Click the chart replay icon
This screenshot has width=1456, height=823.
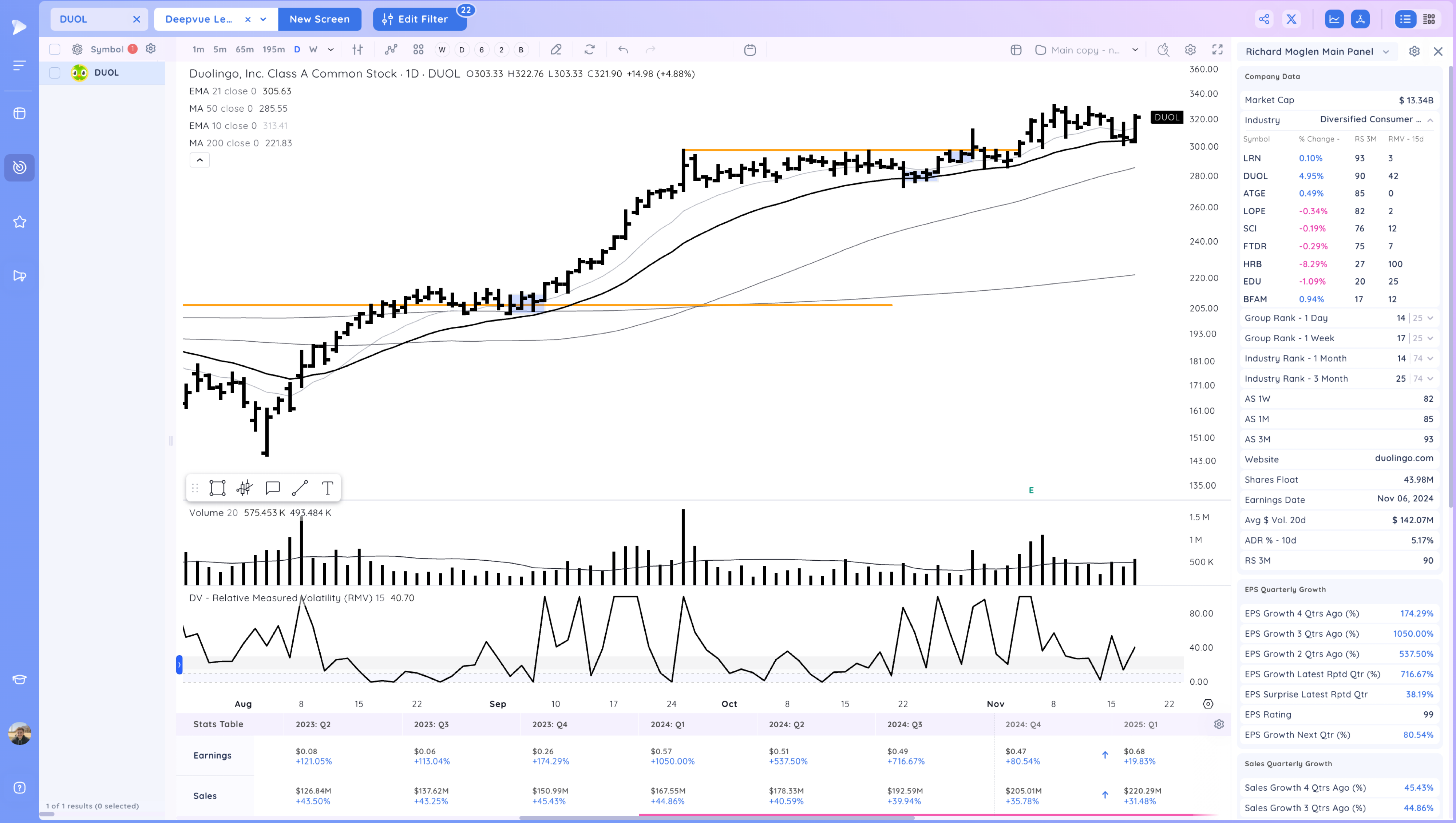(1163, 50)
